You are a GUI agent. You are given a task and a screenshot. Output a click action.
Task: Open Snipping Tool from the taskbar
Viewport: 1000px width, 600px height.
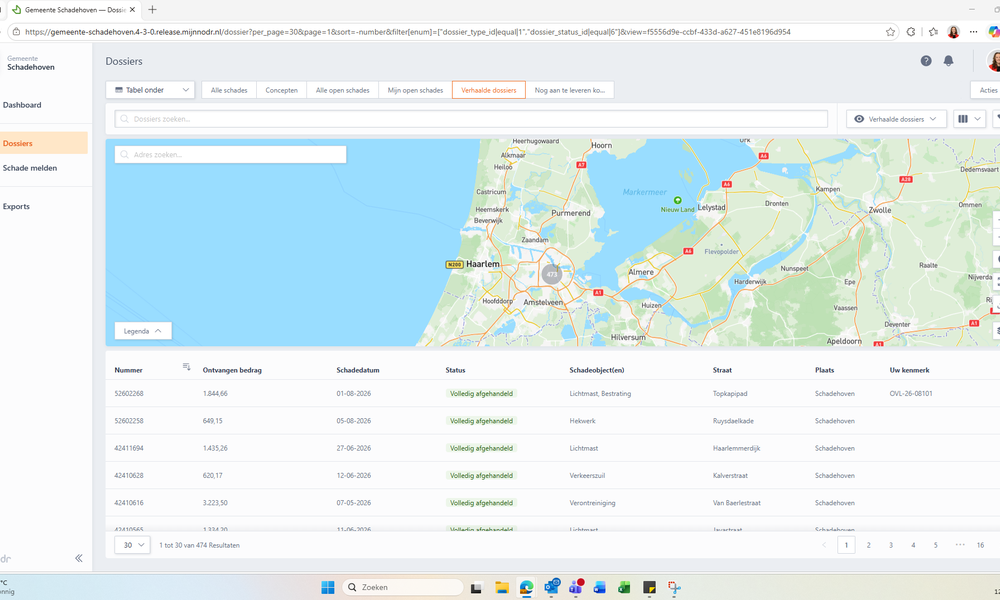[674, 588]
